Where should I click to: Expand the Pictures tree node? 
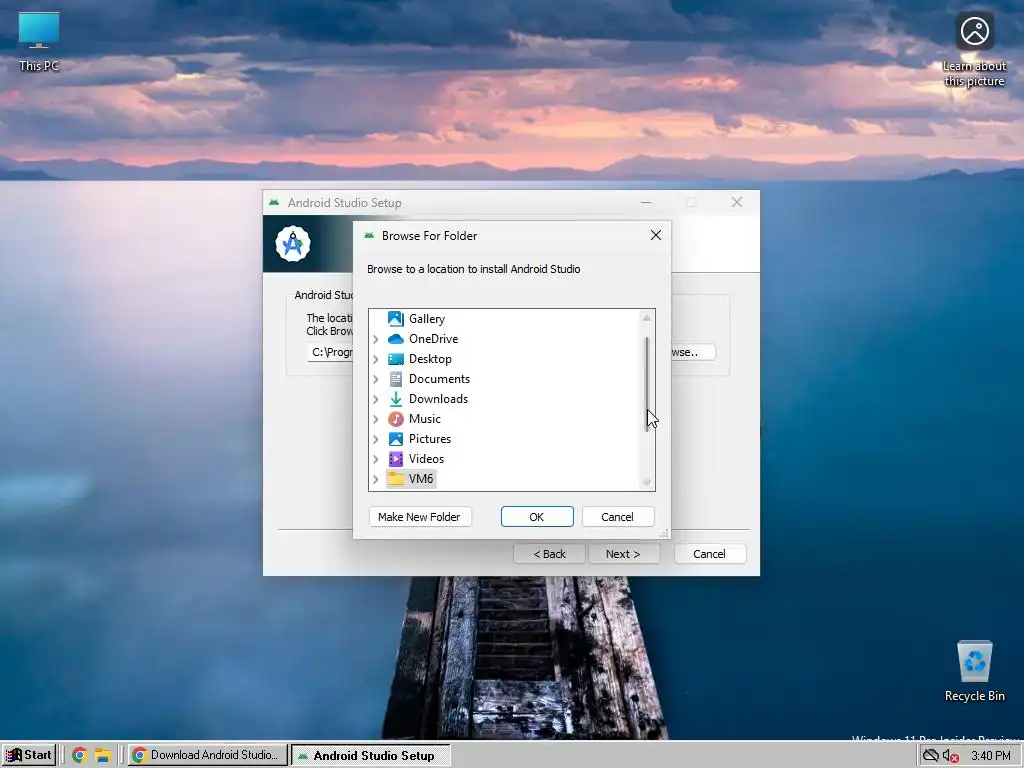click(376, 439)
